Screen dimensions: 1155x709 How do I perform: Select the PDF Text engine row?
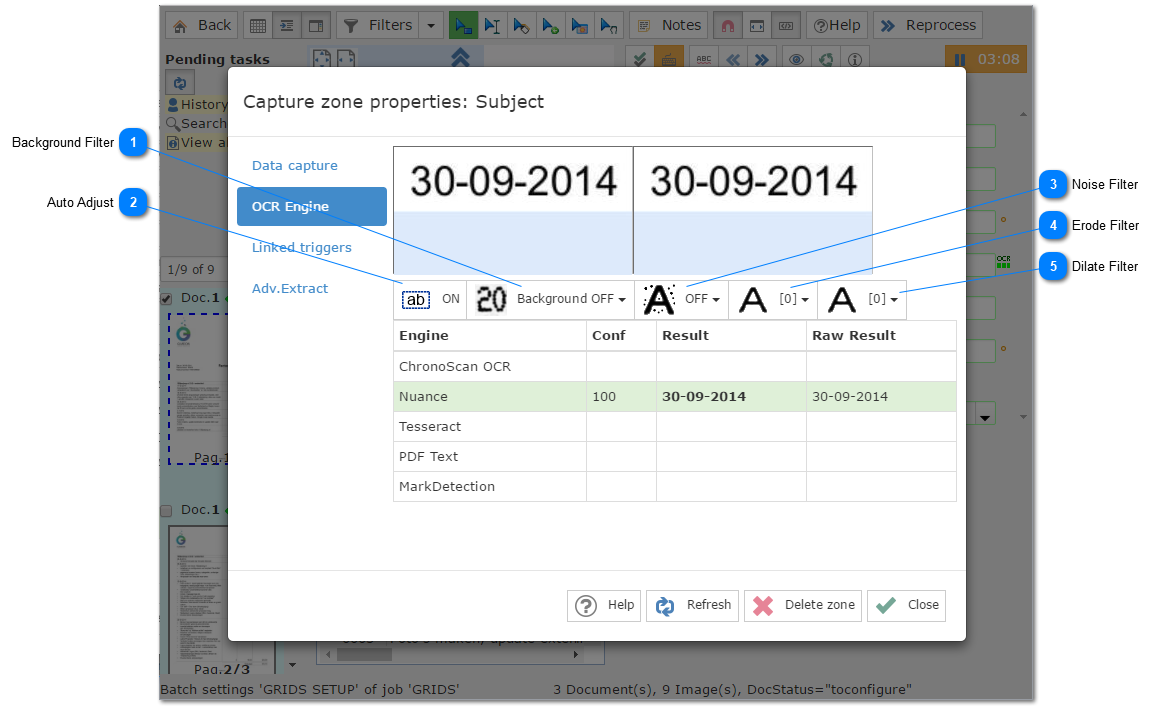click(x=675, y=456)
